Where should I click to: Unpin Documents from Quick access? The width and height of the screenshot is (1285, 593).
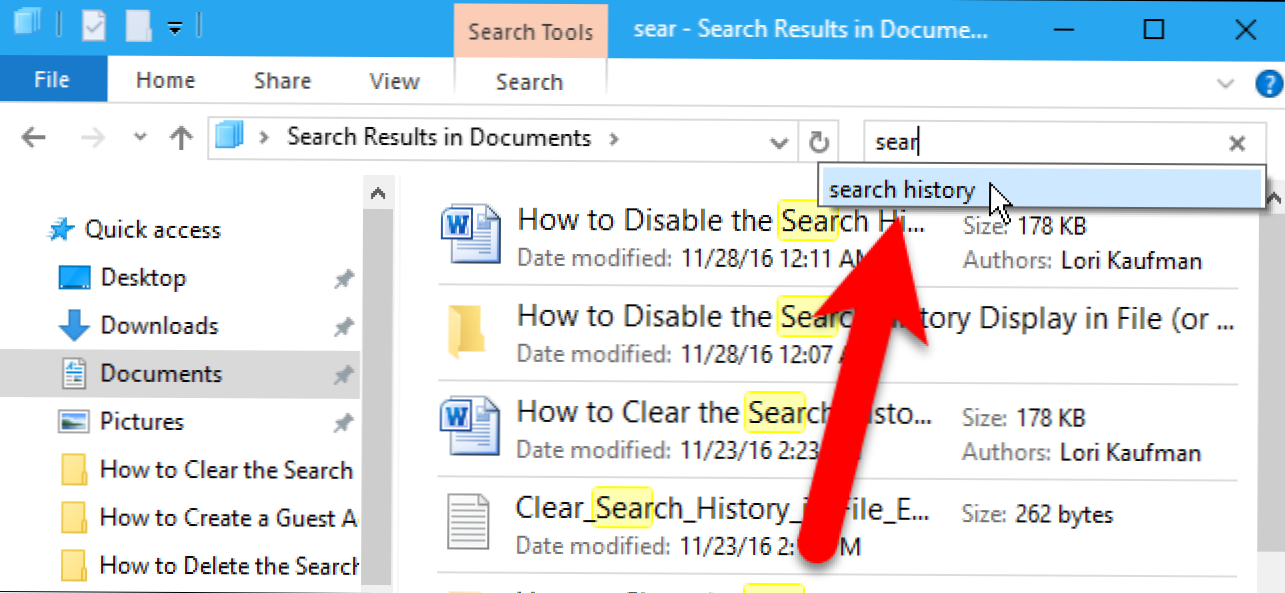tap(343, 374)
